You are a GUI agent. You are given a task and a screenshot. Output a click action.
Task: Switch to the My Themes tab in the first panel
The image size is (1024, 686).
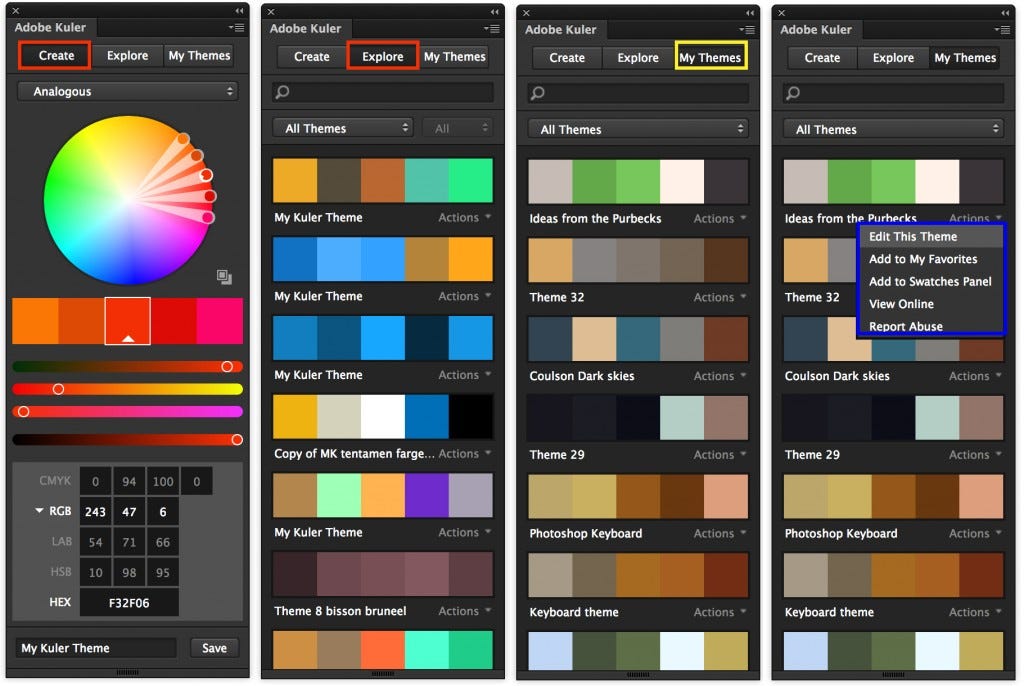(x=199, y=56)
